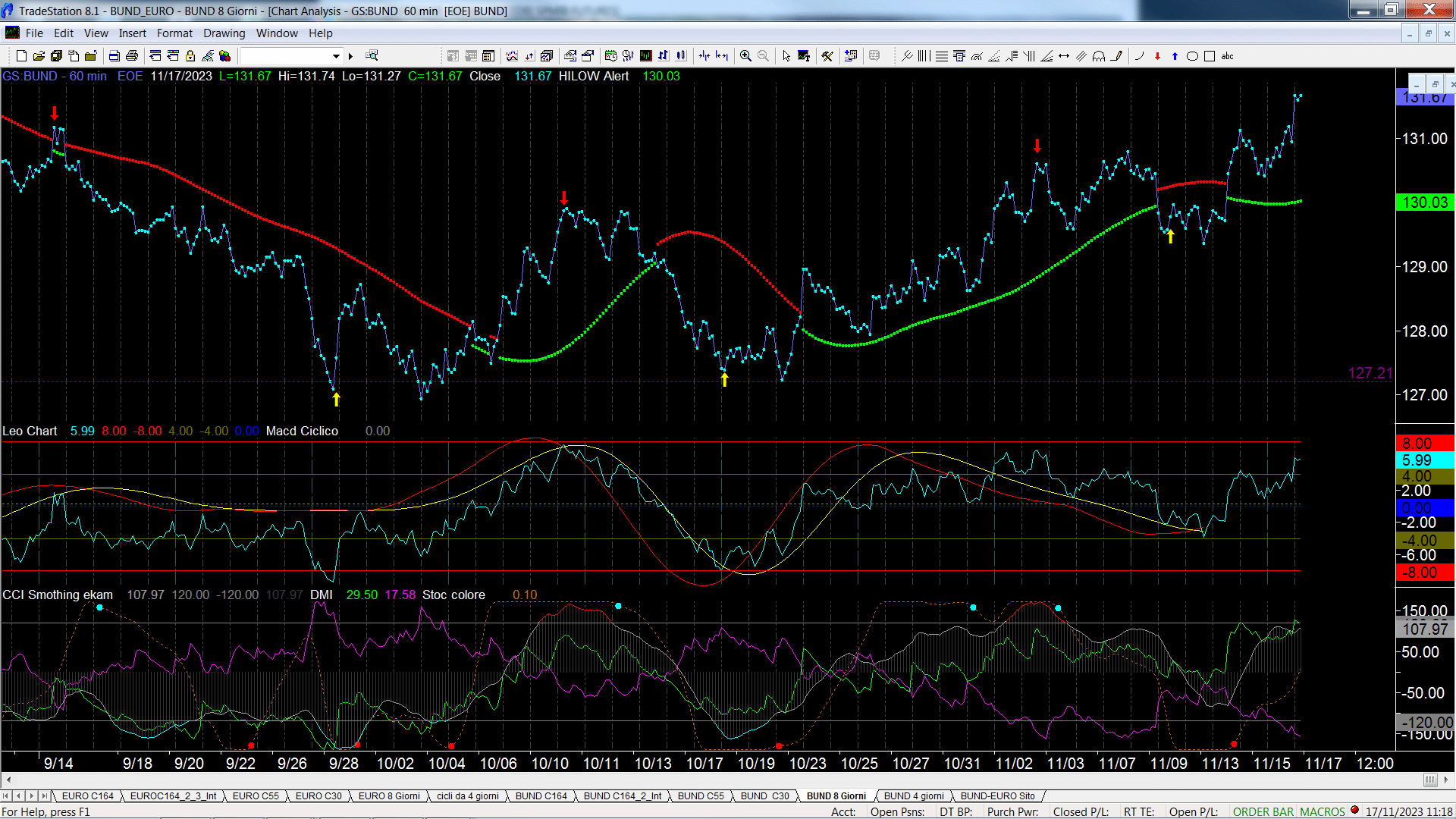Click the horizontal scrollbar thumb
1456x819 pixels.
pyautogui.click(x=1430, y=780)
